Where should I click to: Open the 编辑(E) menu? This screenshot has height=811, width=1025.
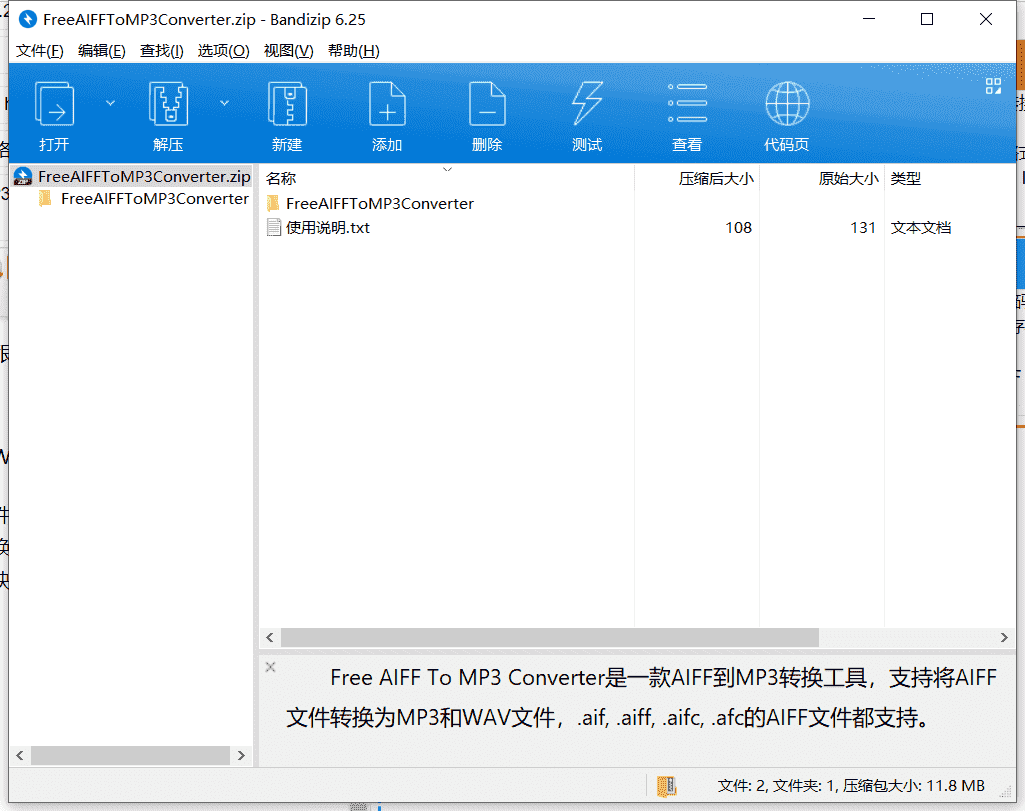pos(101,51)
